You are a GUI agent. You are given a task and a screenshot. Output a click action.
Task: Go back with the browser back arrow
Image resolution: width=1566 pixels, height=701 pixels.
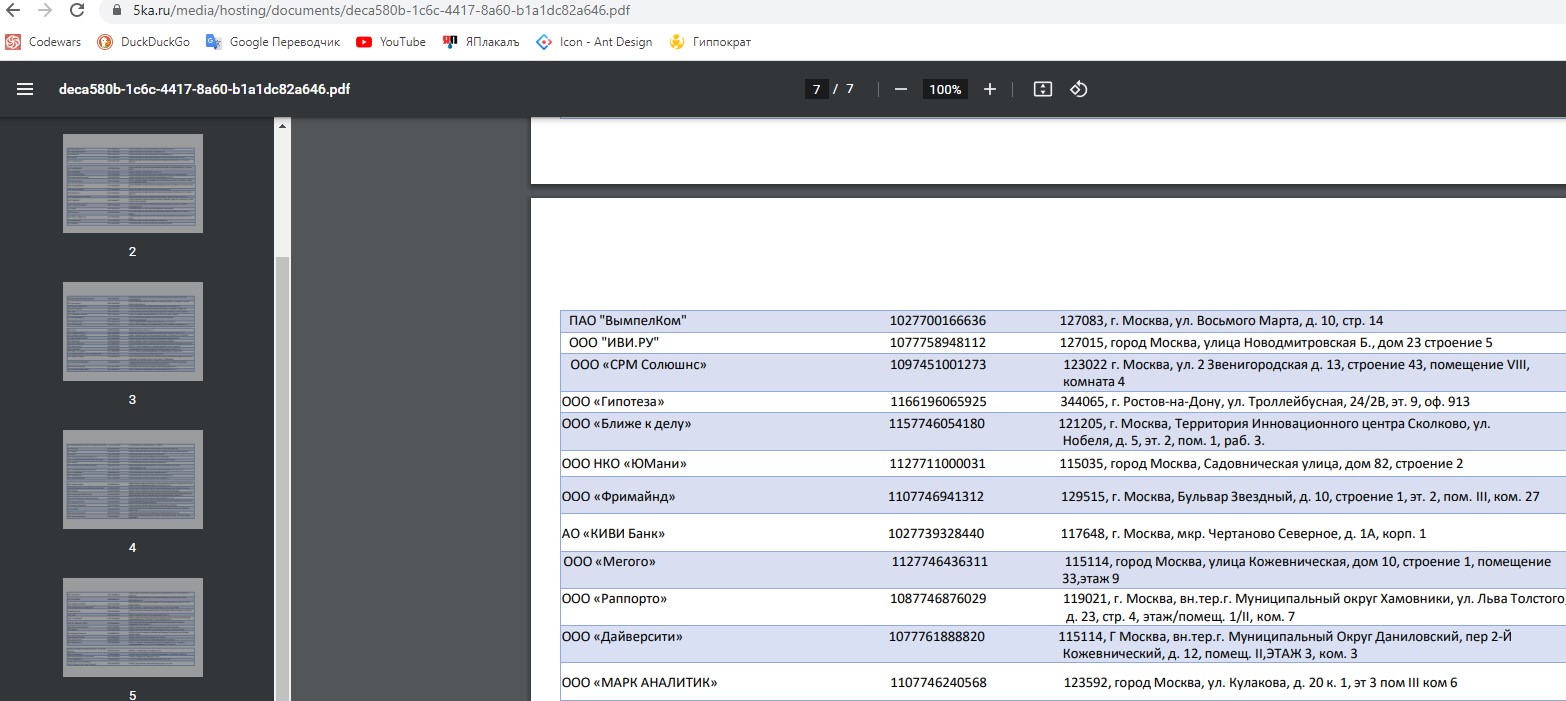pyautogui.click(x=14, y=12)
